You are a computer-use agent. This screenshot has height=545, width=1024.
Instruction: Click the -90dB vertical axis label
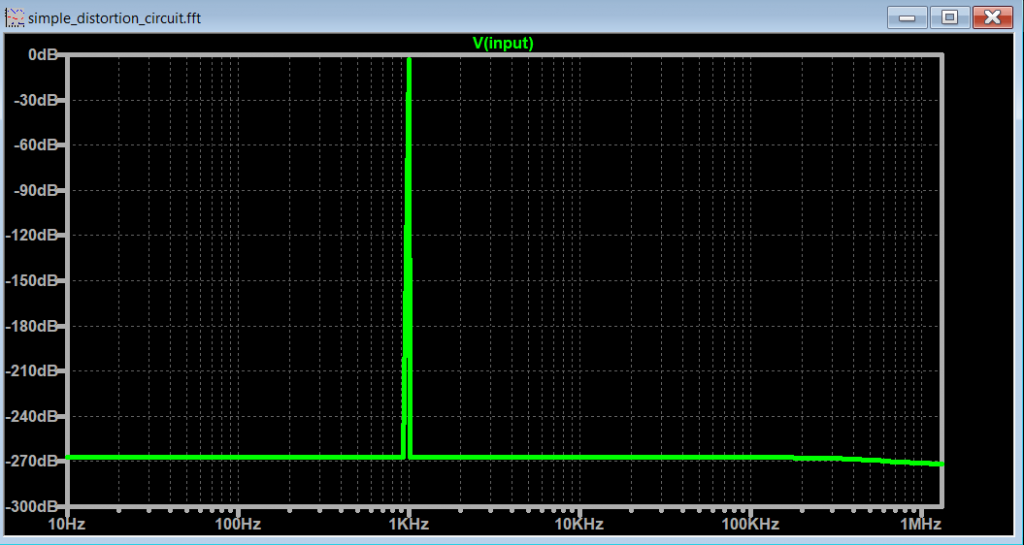[x=38, y=190]
